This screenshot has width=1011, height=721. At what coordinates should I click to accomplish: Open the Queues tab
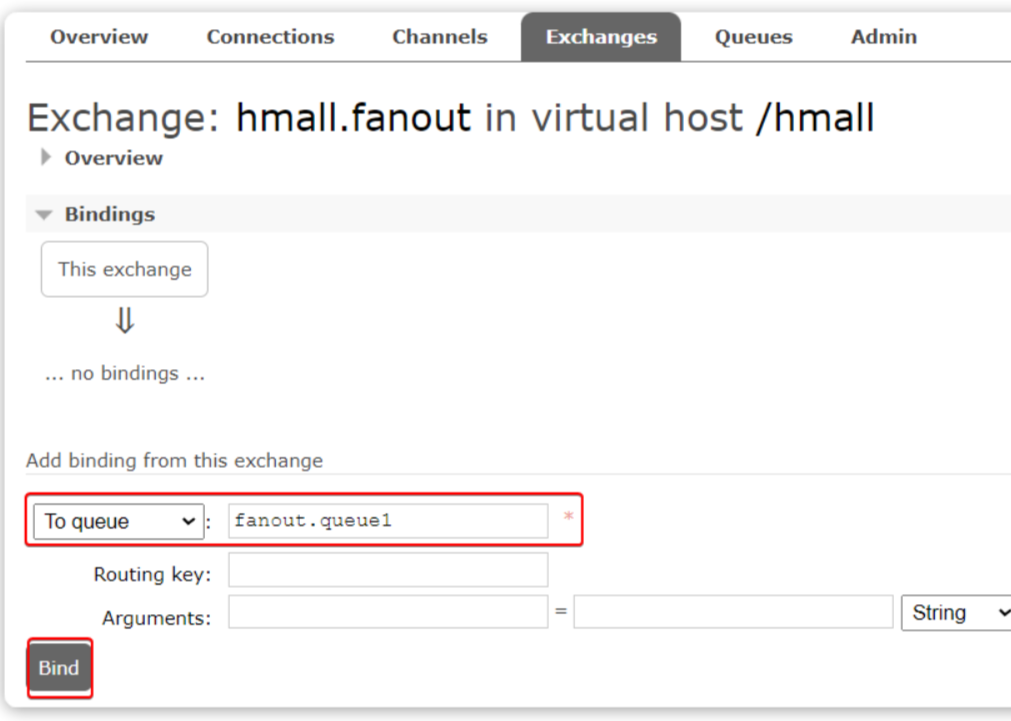[753, 38]
